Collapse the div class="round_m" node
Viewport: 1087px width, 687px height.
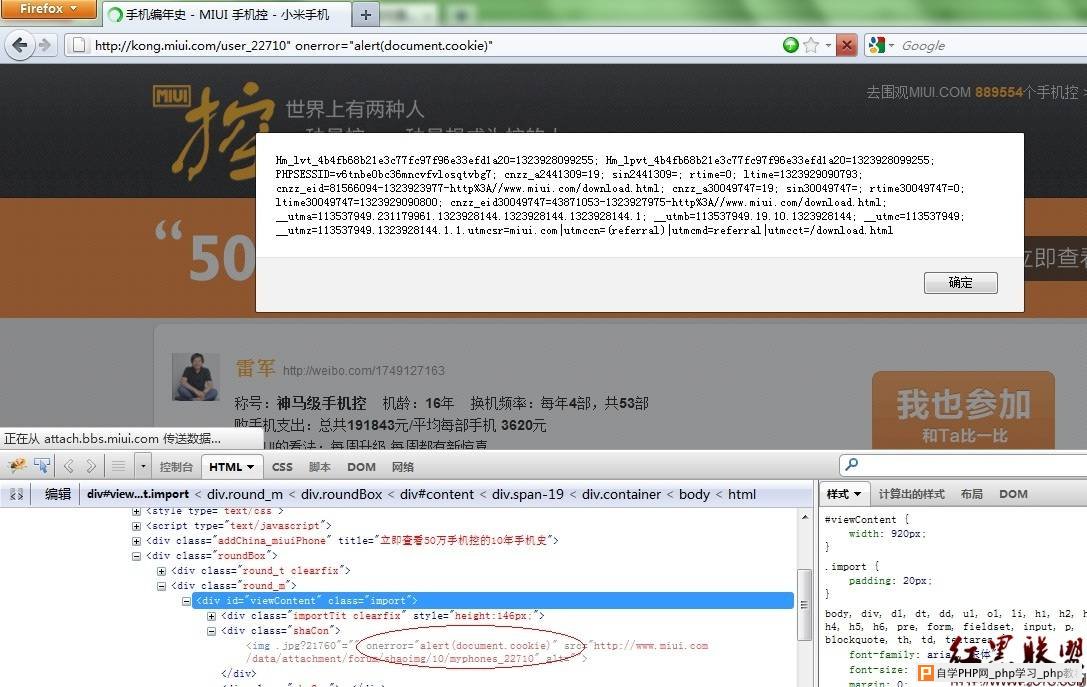point(162,586)
